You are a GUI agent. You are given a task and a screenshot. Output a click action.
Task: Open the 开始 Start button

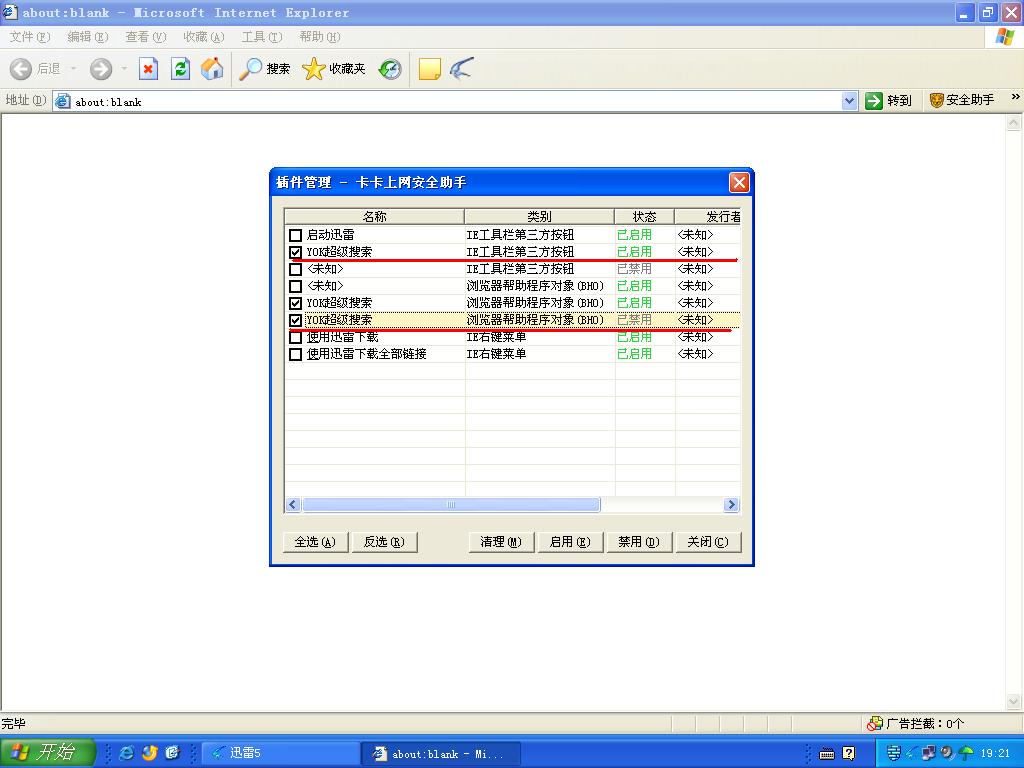click(48, 753)
